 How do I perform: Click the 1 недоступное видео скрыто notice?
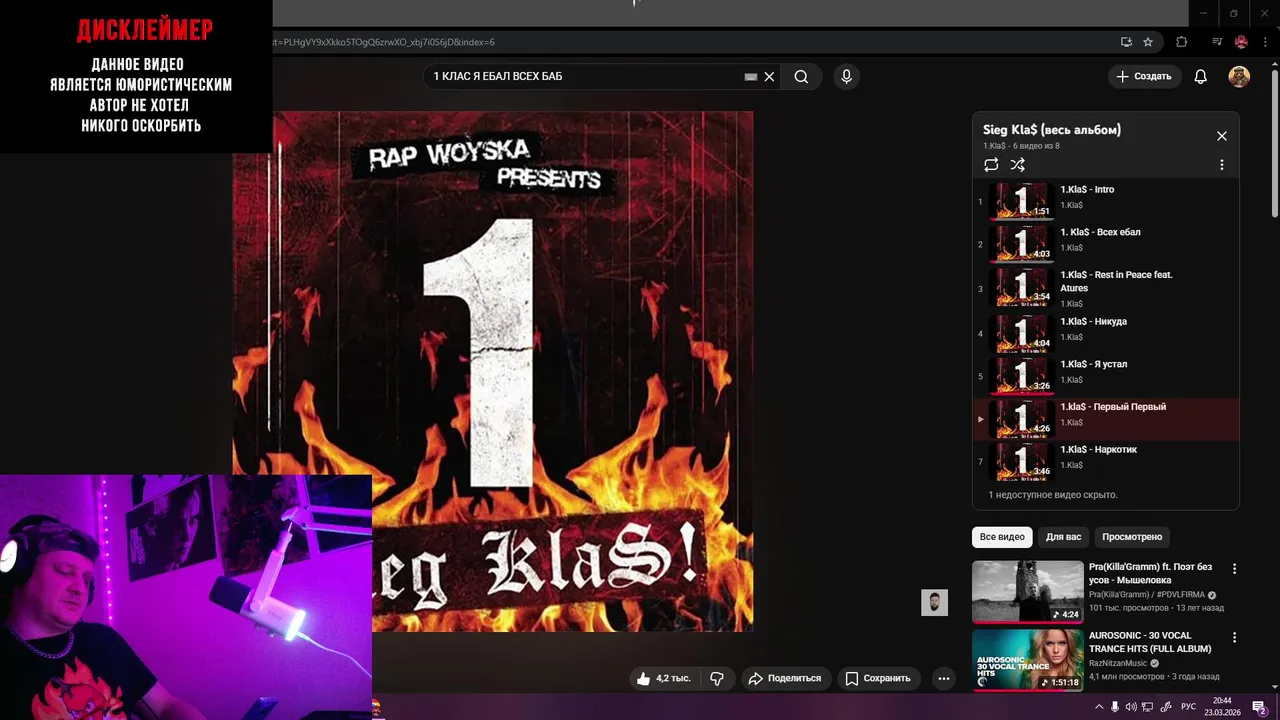click(x=1053, y=495)
